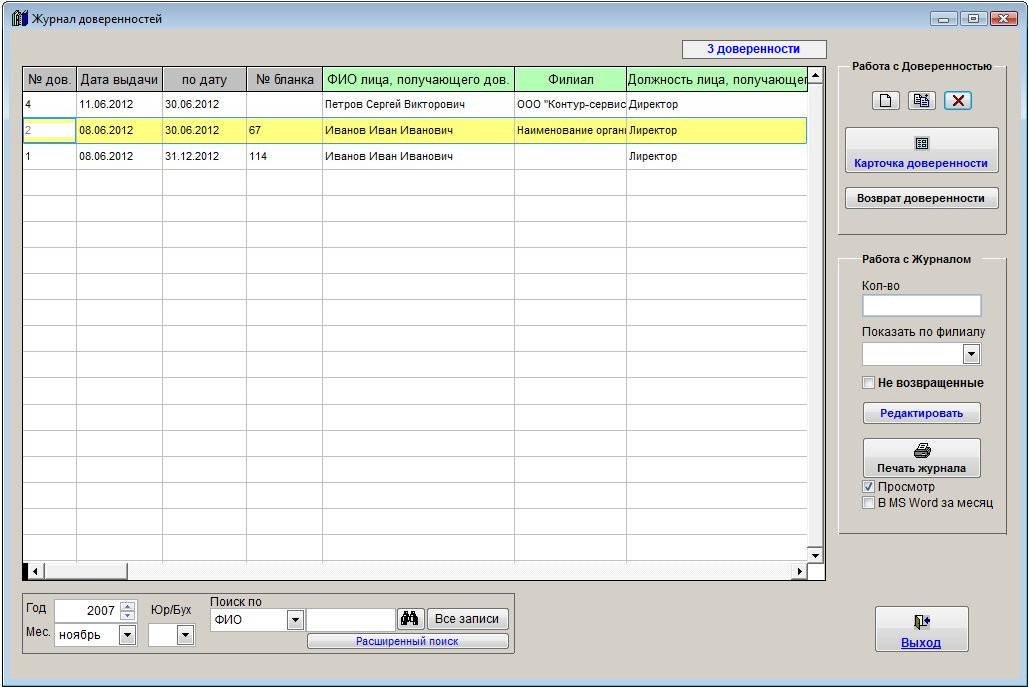The width and height of the screenshot is (1029, 687).
Task: Click date 31.12.2012 cell
Action: pos(204,156)
